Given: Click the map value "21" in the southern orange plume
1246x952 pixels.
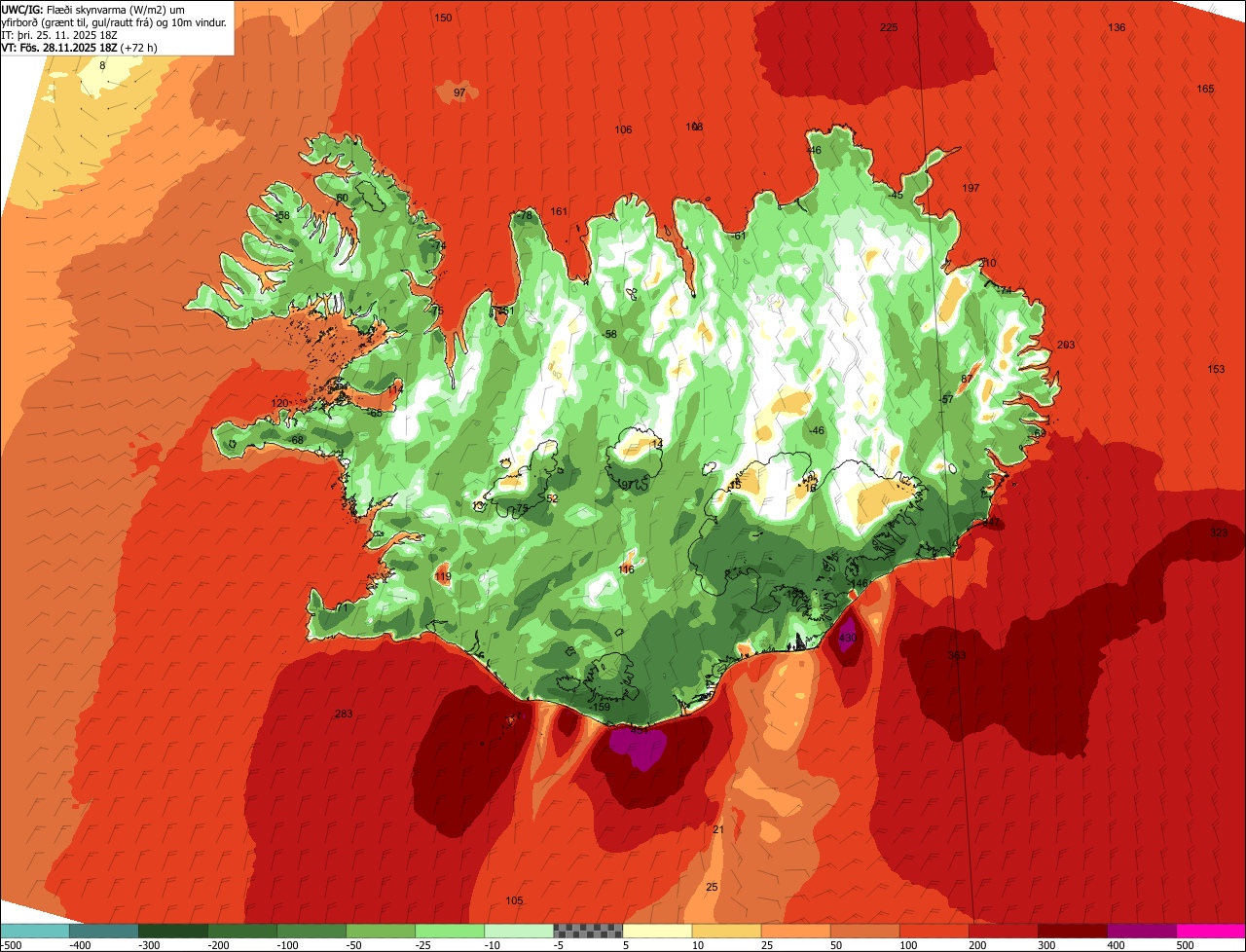Looking at the screenshot, I should [x=718, y=829].
